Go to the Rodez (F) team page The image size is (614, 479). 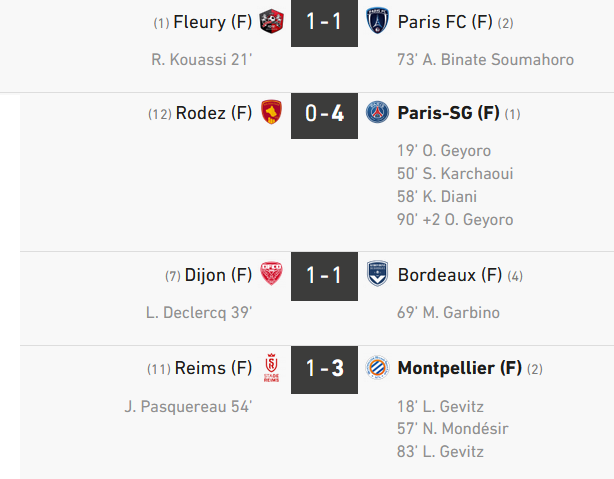coord(214,113)
